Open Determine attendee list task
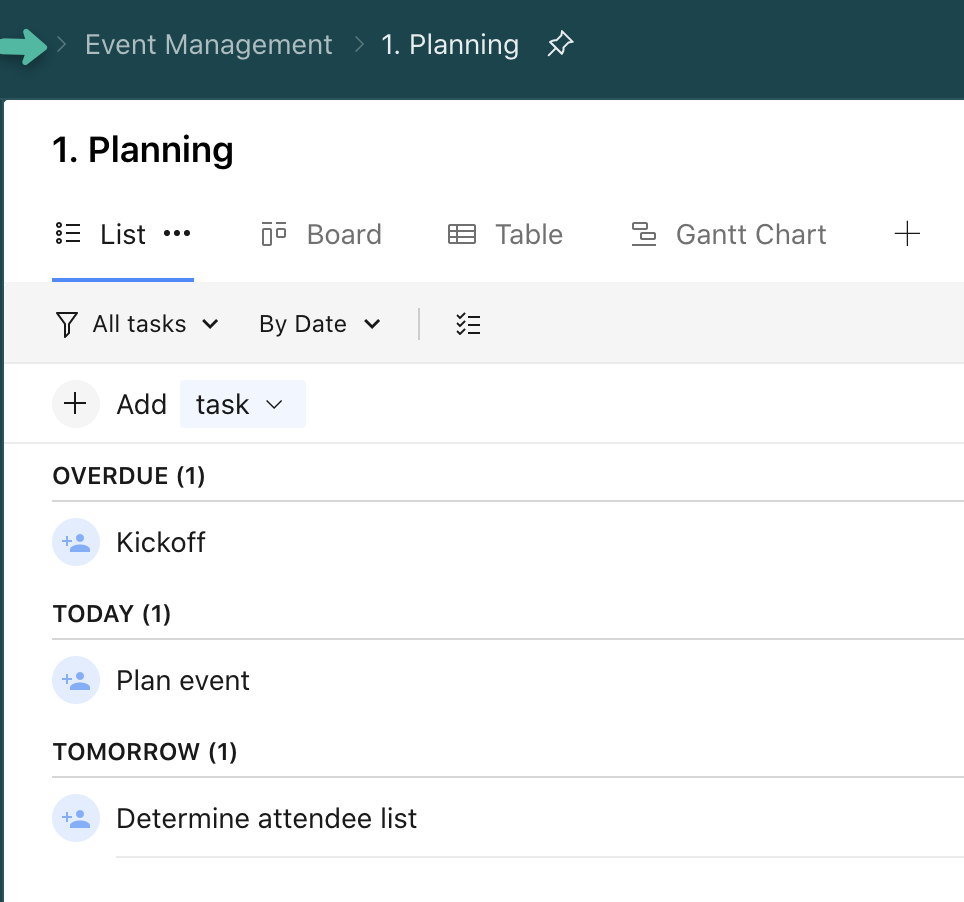This screenshot has width=964, height=902. 266,818
